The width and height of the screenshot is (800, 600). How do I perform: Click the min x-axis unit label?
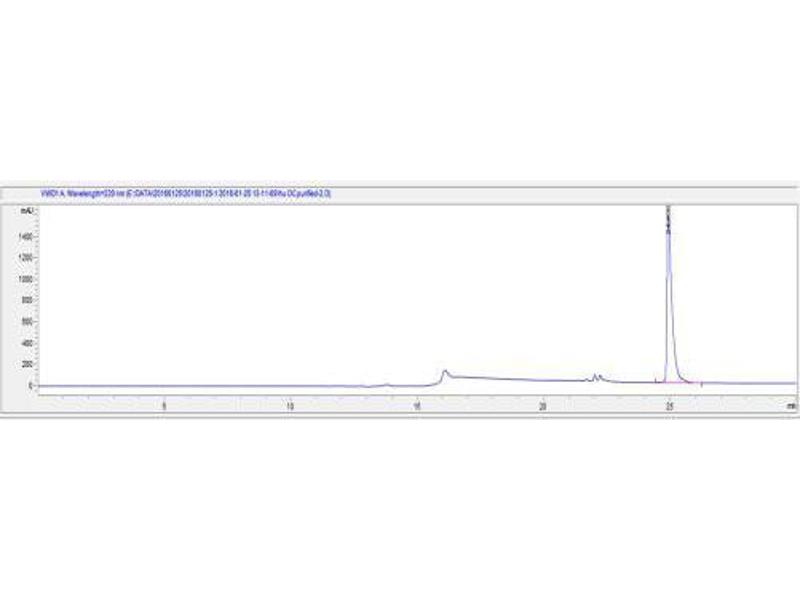click(791, 406)
